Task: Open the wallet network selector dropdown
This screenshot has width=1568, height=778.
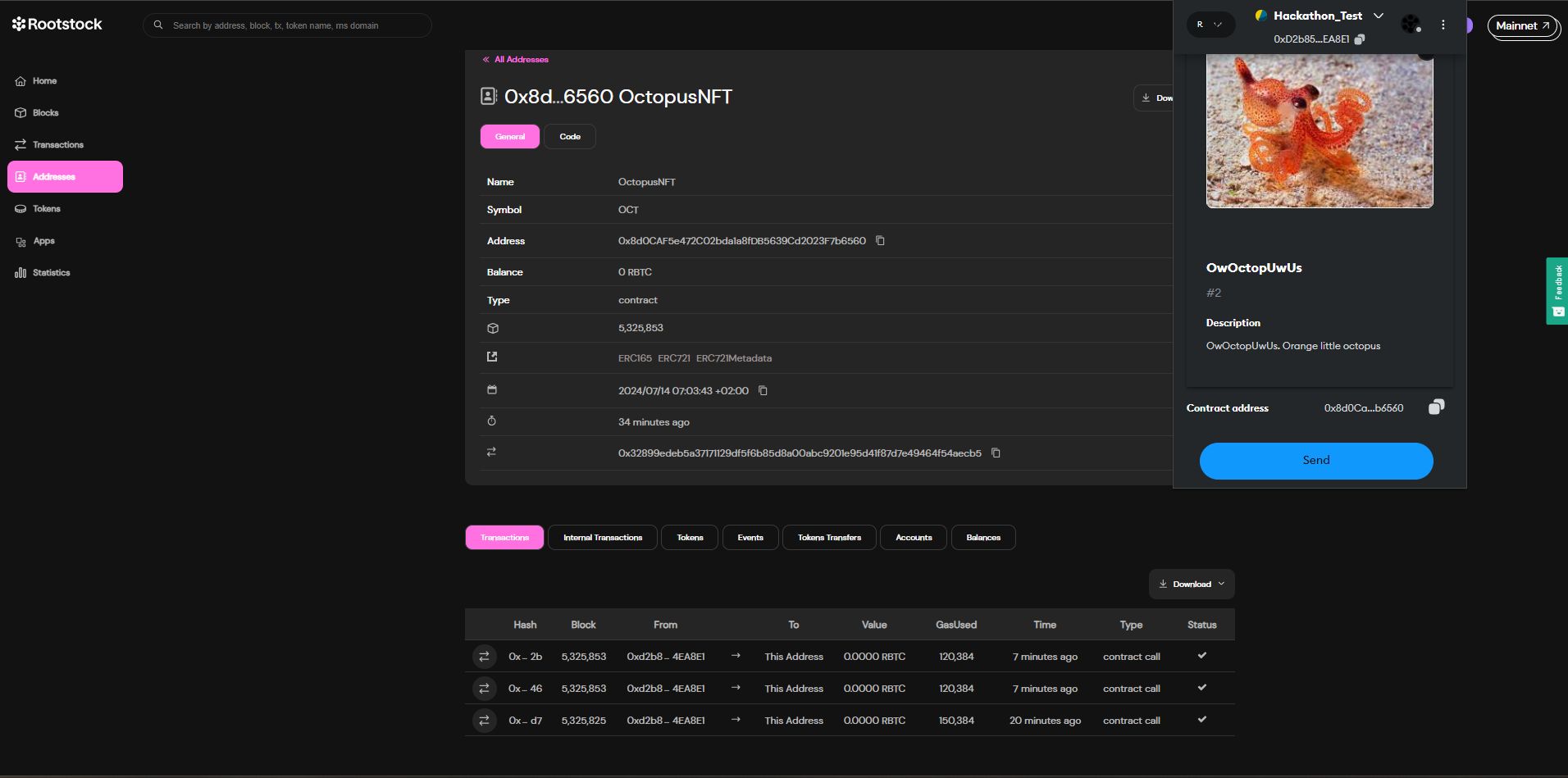Action: 1210,25
